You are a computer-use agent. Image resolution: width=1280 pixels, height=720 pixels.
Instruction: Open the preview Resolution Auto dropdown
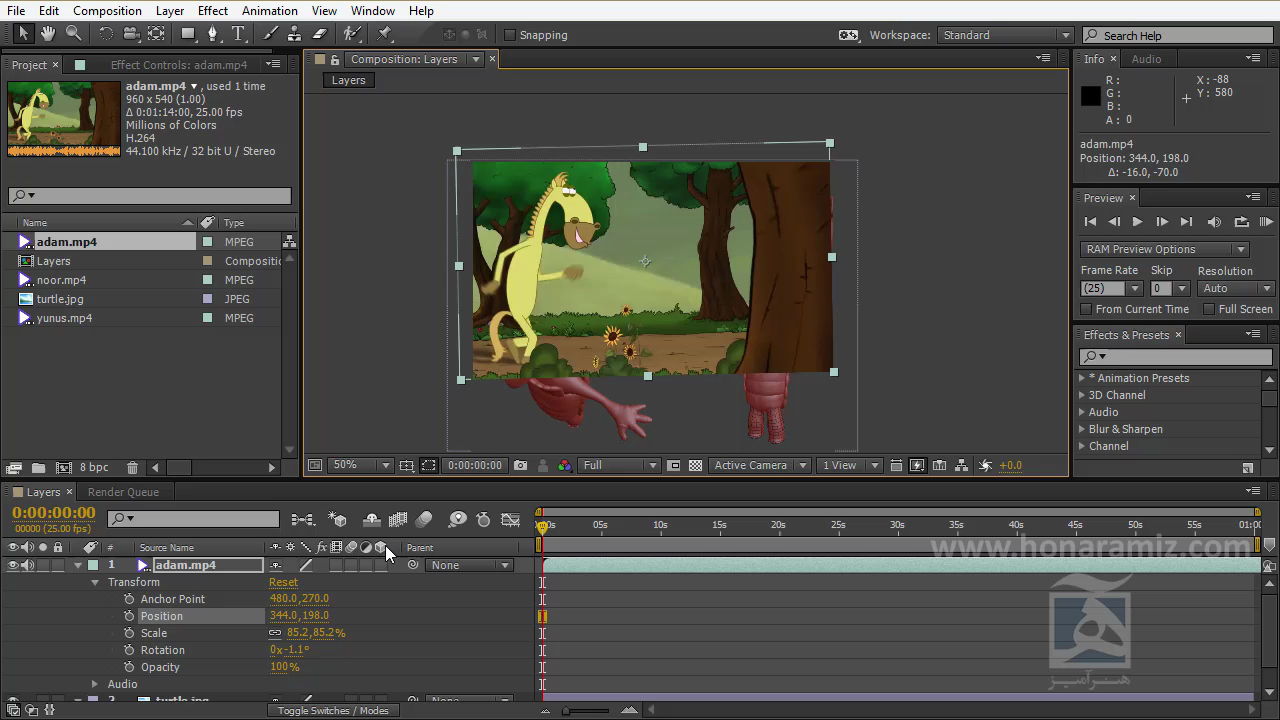click(x=1236, y=288)
